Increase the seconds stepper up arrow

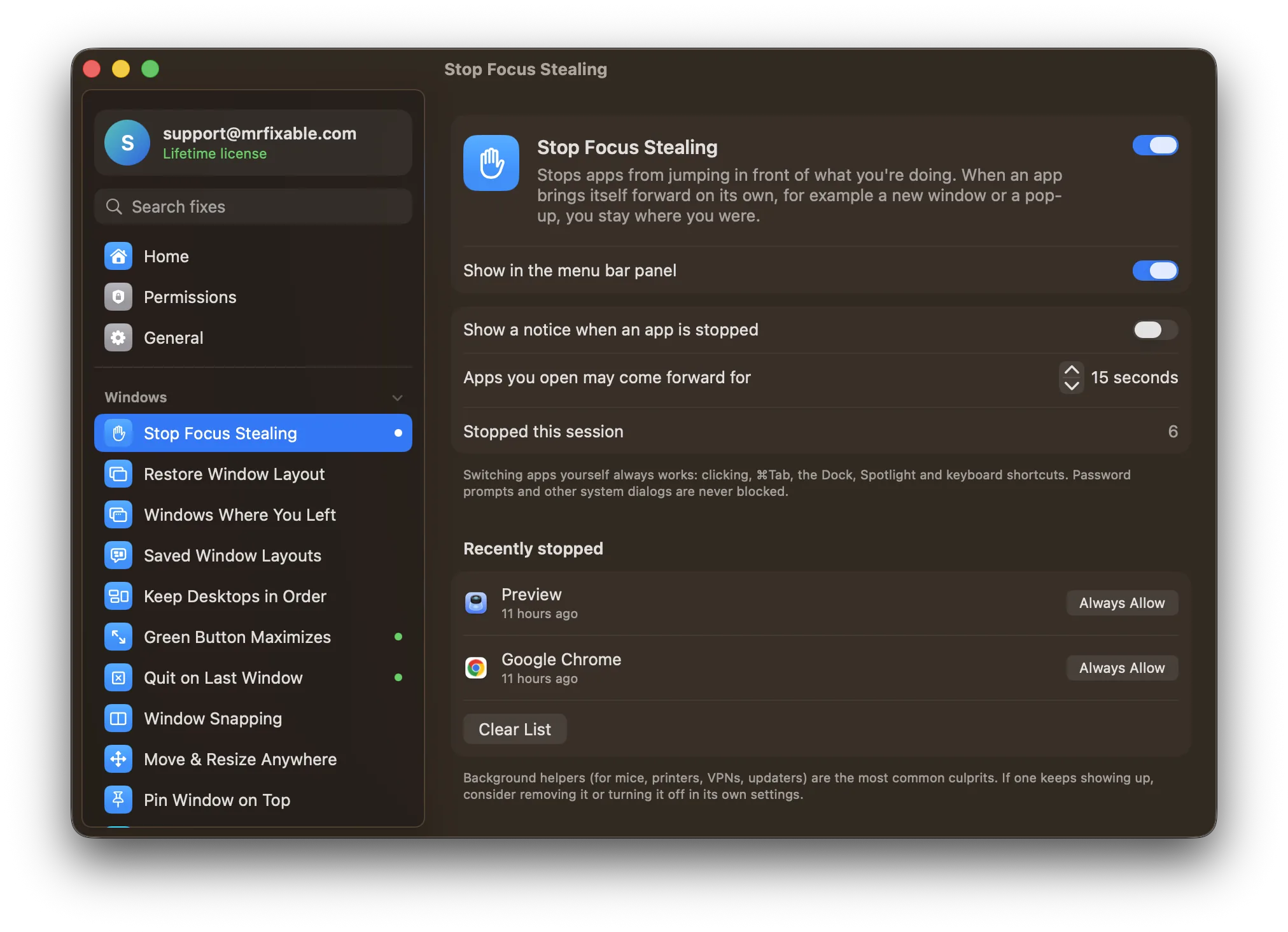click(x=1072, y=370)
